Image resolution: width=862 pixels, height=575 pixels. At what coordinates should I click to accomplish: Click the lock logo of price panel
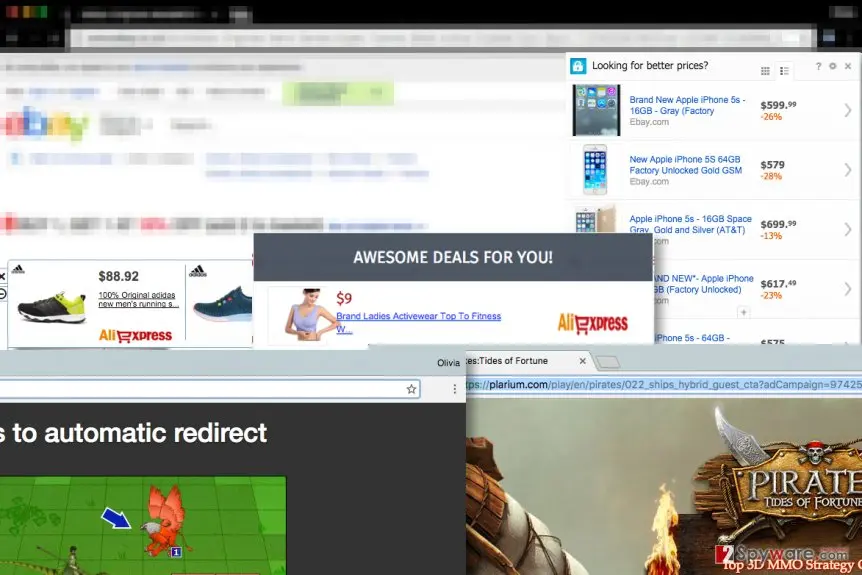[578, 66]
